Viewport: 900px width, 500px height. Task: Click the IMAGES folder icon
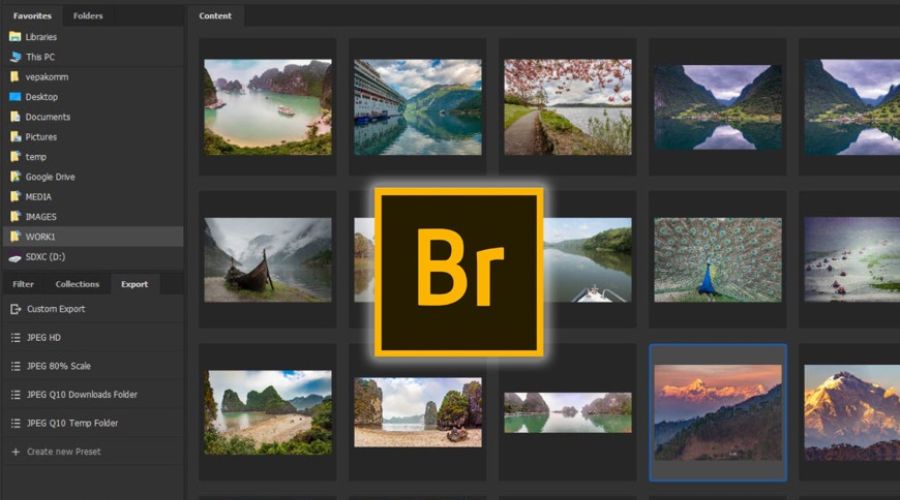pos(15,217)
